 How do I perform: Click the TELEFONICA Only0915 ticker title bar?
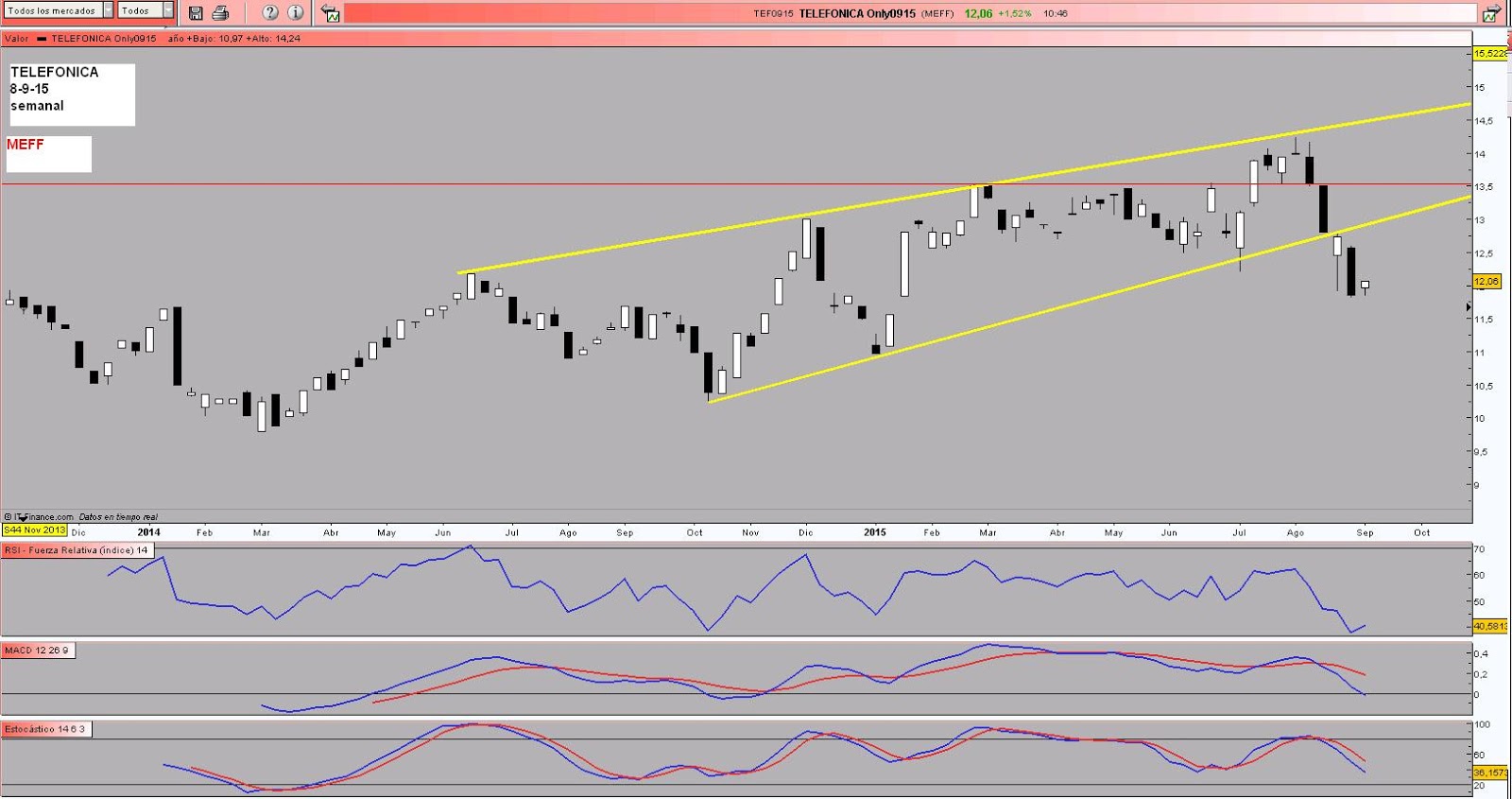[910, 13]
